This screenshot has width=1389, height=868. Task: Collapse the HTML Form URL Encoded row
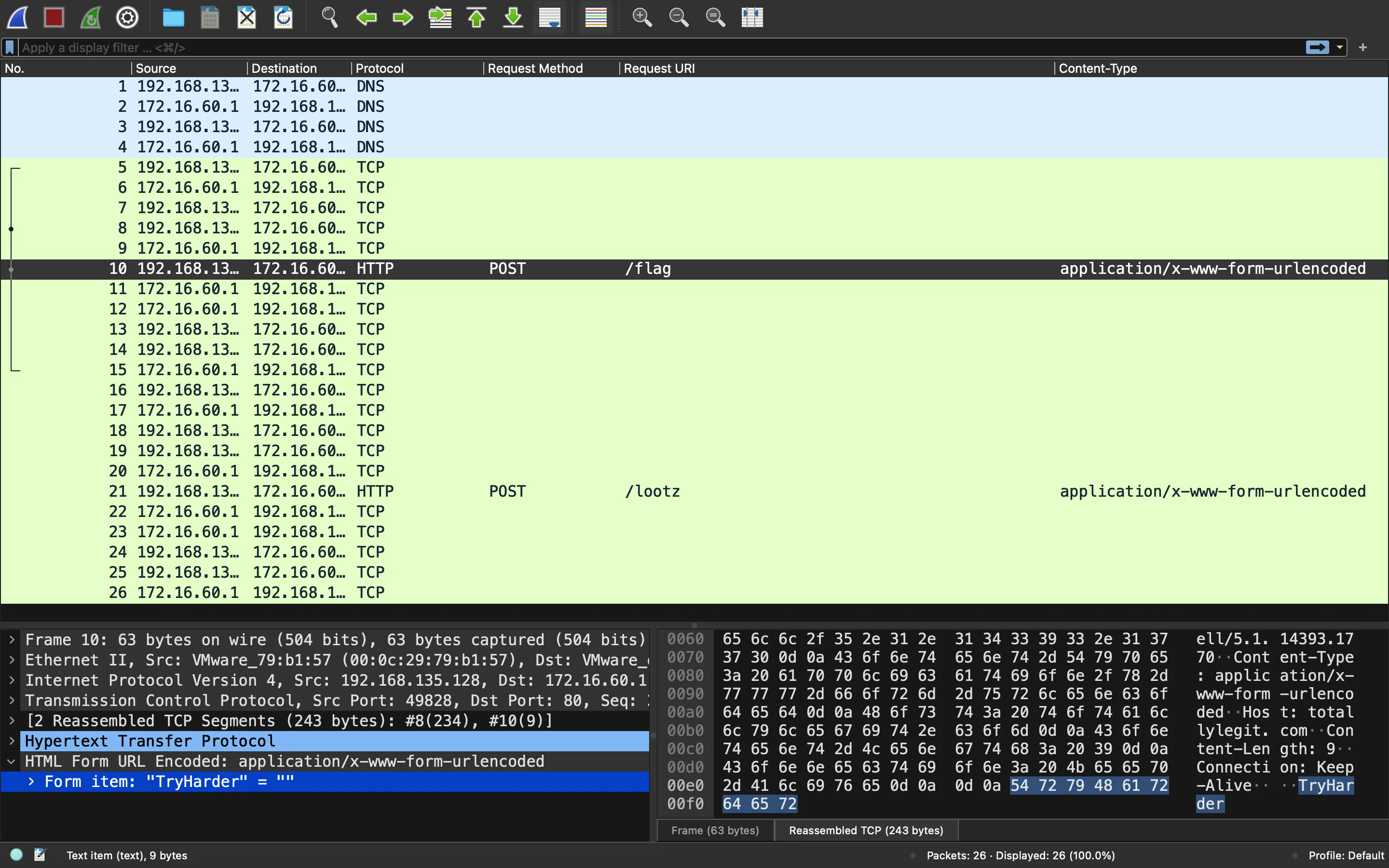(12, 761)
